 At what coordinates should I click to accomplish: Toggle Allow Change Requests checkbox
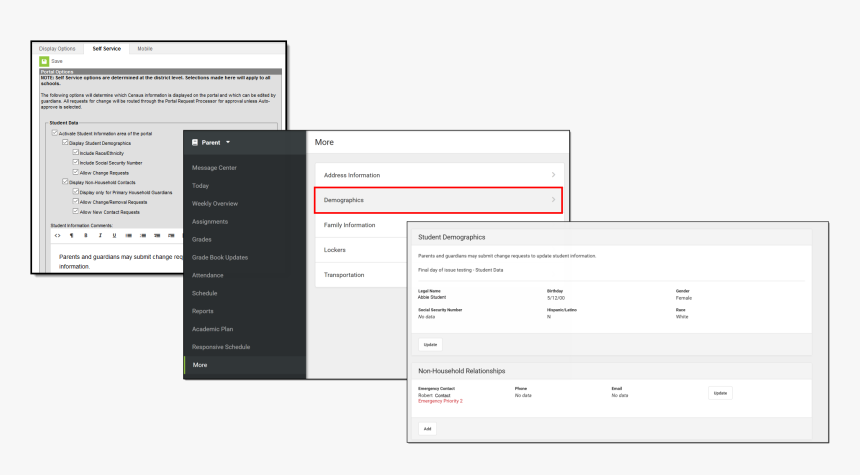76,172
